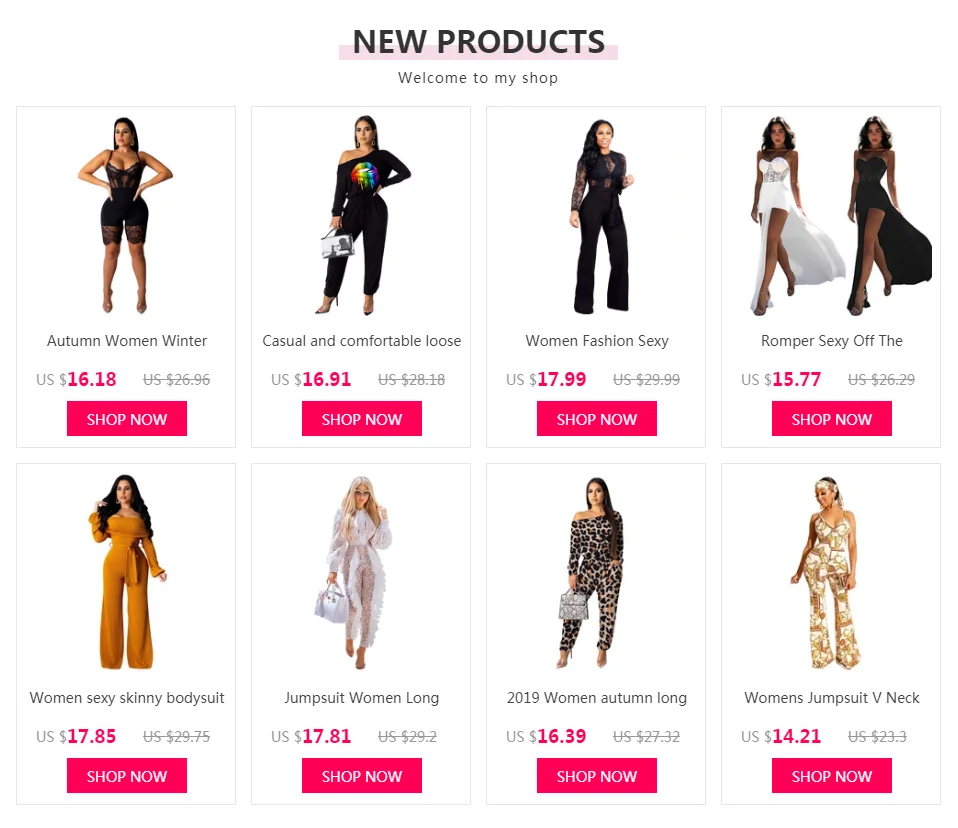The width and height of the screenshot is (958, 828).
Task: Shop now for Autumn Women Winter item
Action: point(127,419)
